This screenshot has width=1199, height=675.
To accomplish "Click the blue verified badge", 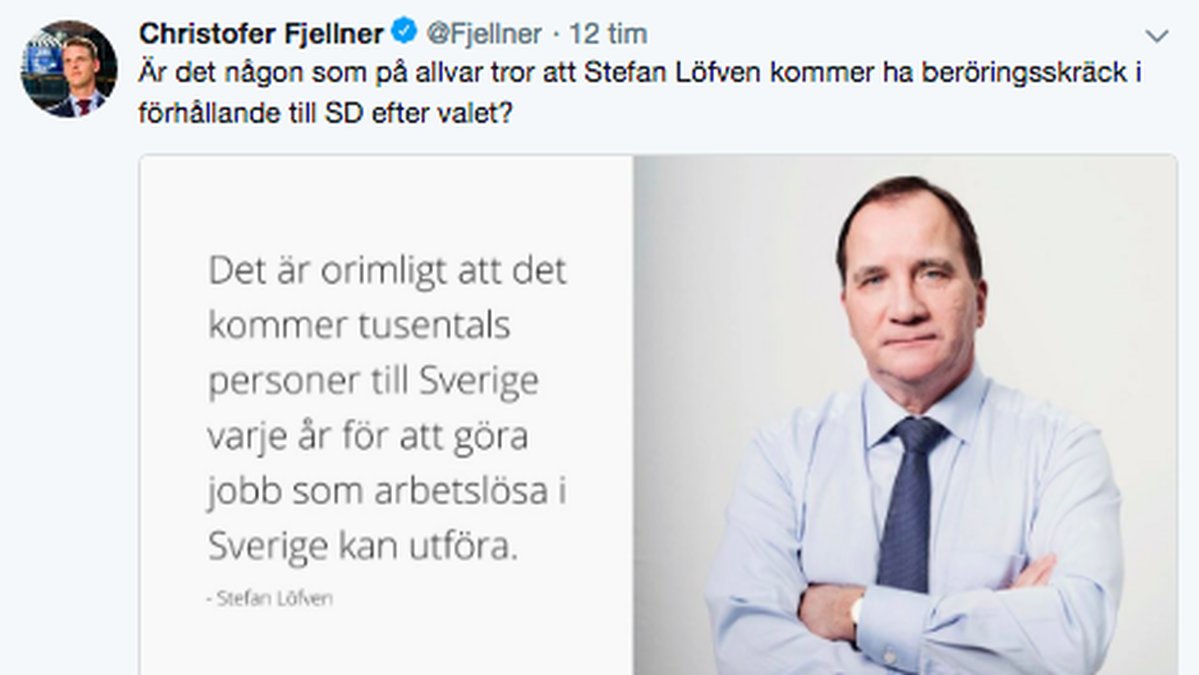I will 404,32.
